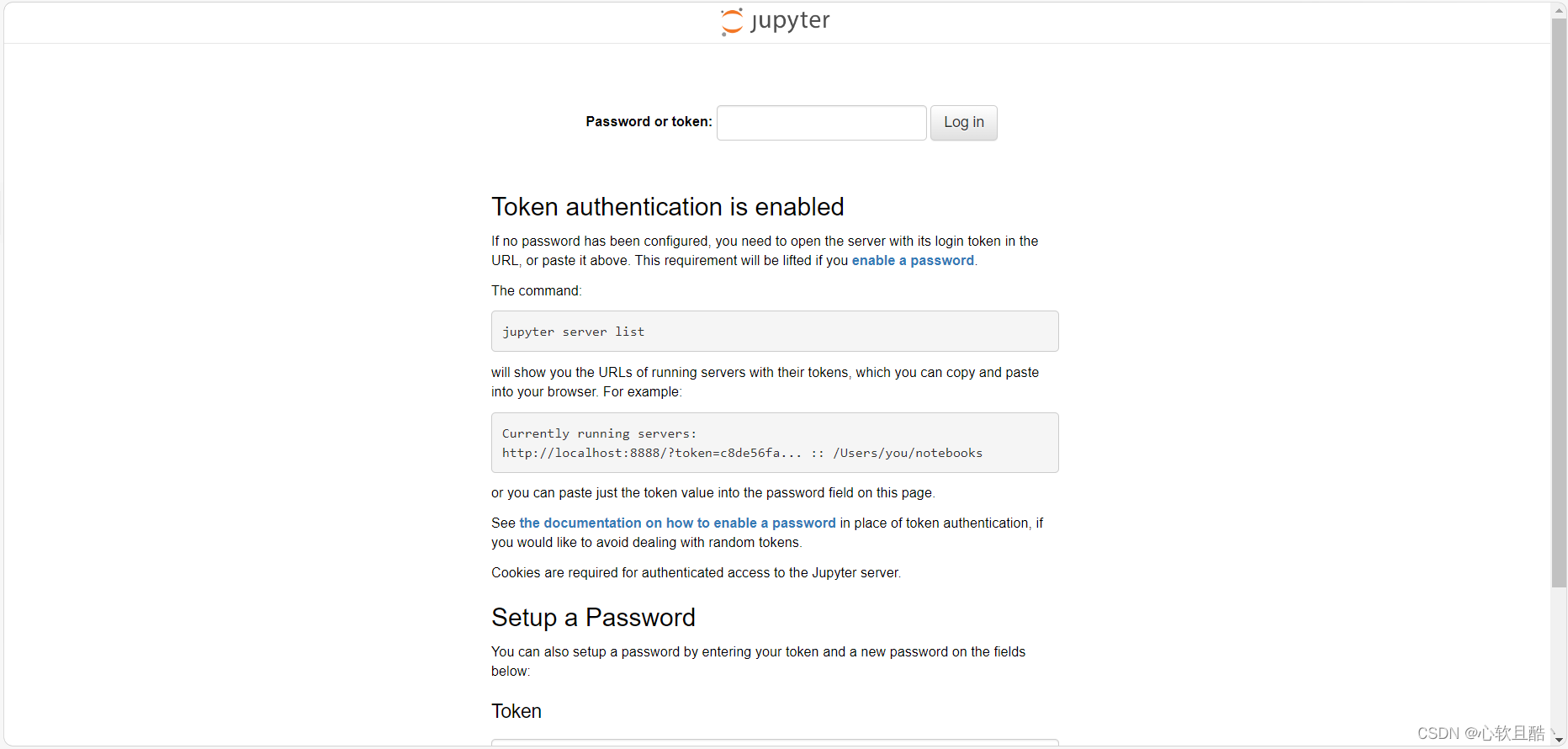Click the Jupyter logo at the top

773,21
